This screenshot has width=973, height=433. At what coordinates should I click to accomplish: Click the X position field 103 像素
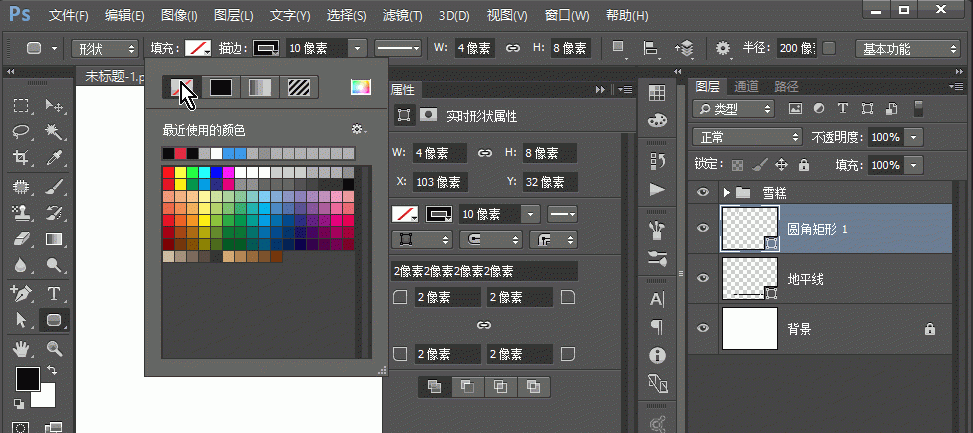coord(439,182)
